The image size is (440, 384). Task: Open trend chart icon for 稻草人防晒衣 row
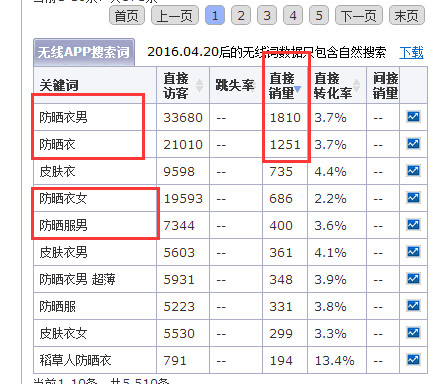[x=413, y=360]
